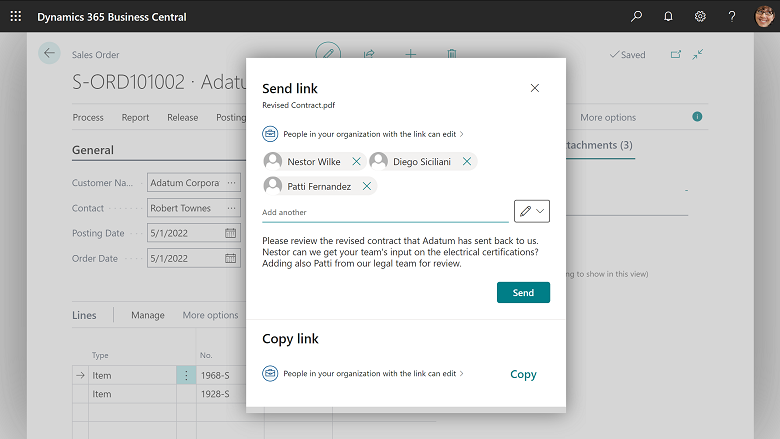Click the trash delete icon on Sales Order
780x439 pixels.
coord(452,53)
